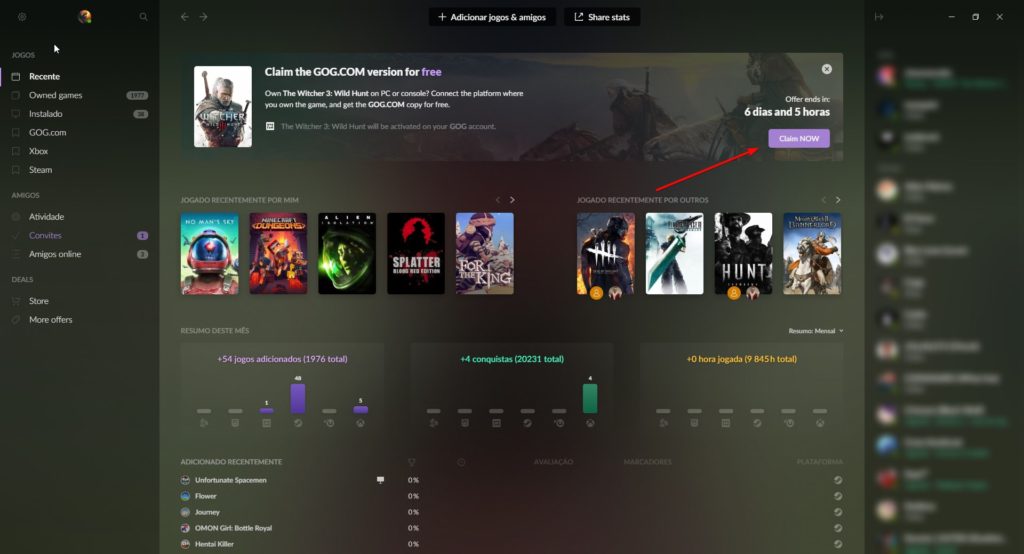
Task: Click the +54 jogos adicionados summary title
Action: pos(282,359)
